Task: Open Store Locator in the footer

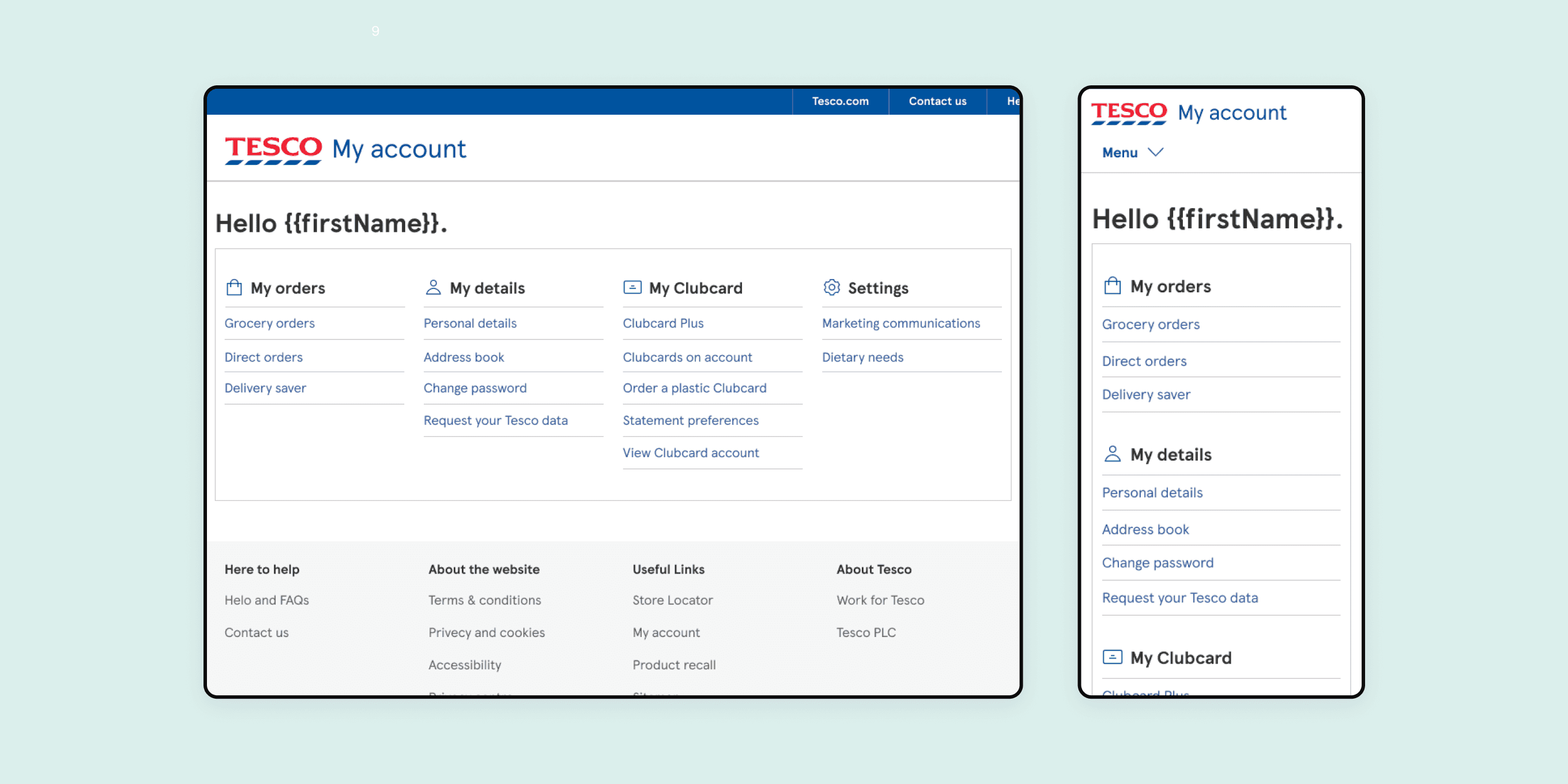Action: click(x=673, y=600)
